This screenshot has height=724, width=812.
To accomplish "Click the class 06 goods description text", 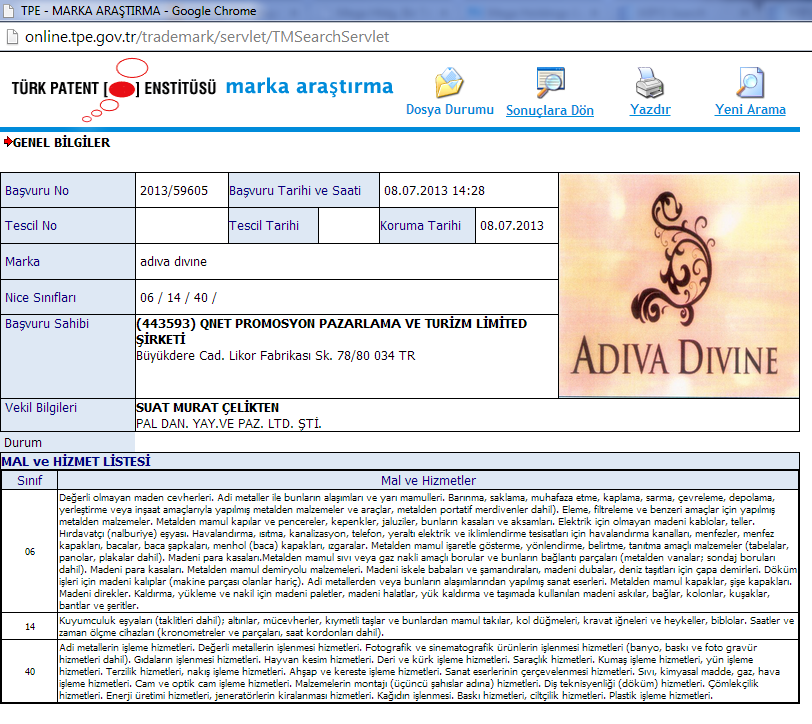I will [428, 552].
